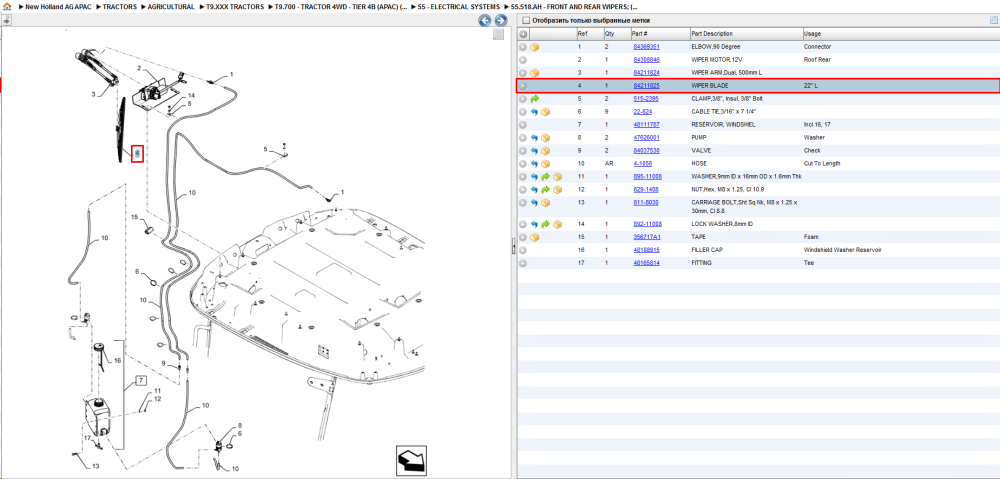
Task: Click the package icon in the TAPE row
Action: click(534, 237)
